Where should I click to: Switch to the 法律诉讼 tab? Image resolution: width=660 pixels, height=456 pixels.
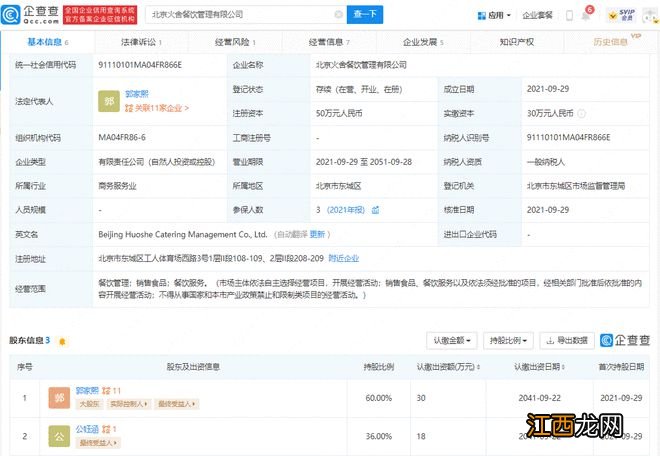[x=141, y=42]
